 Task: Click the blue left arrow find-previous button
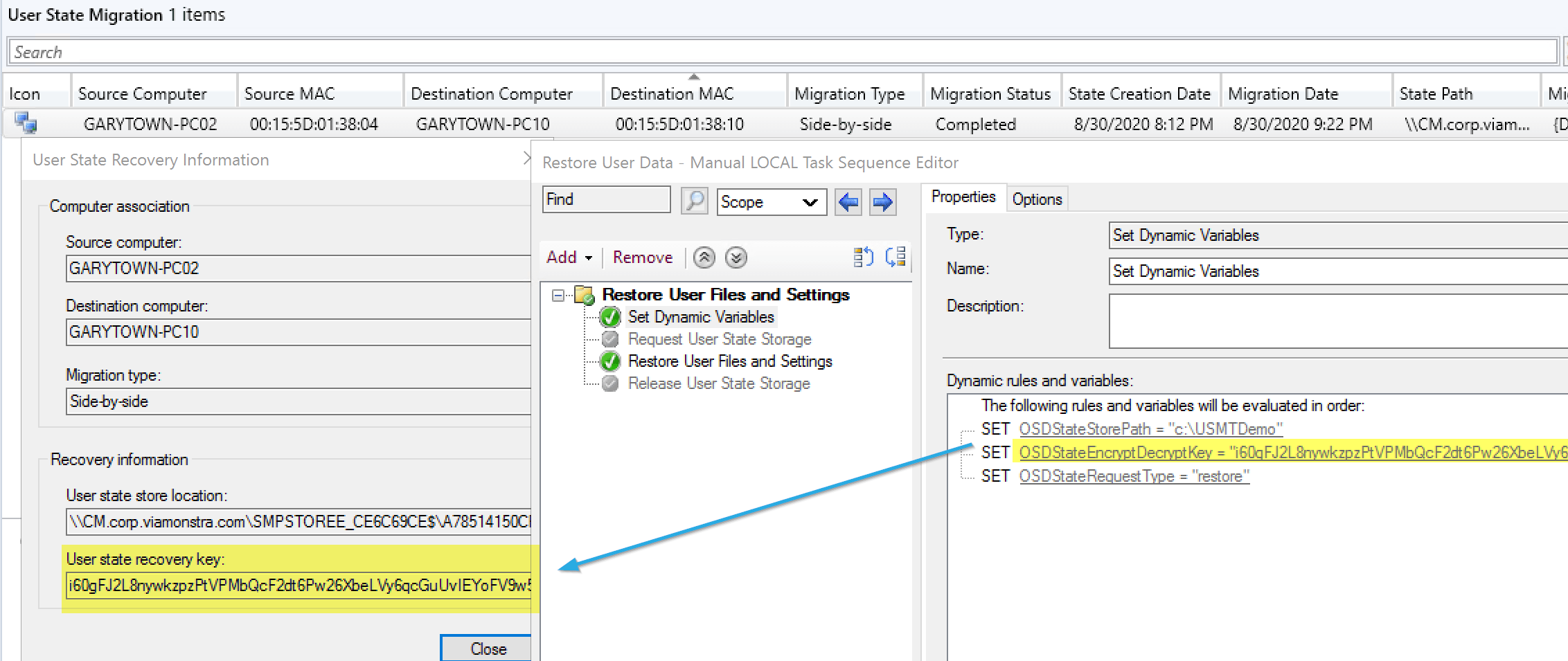tap(848, 202)
